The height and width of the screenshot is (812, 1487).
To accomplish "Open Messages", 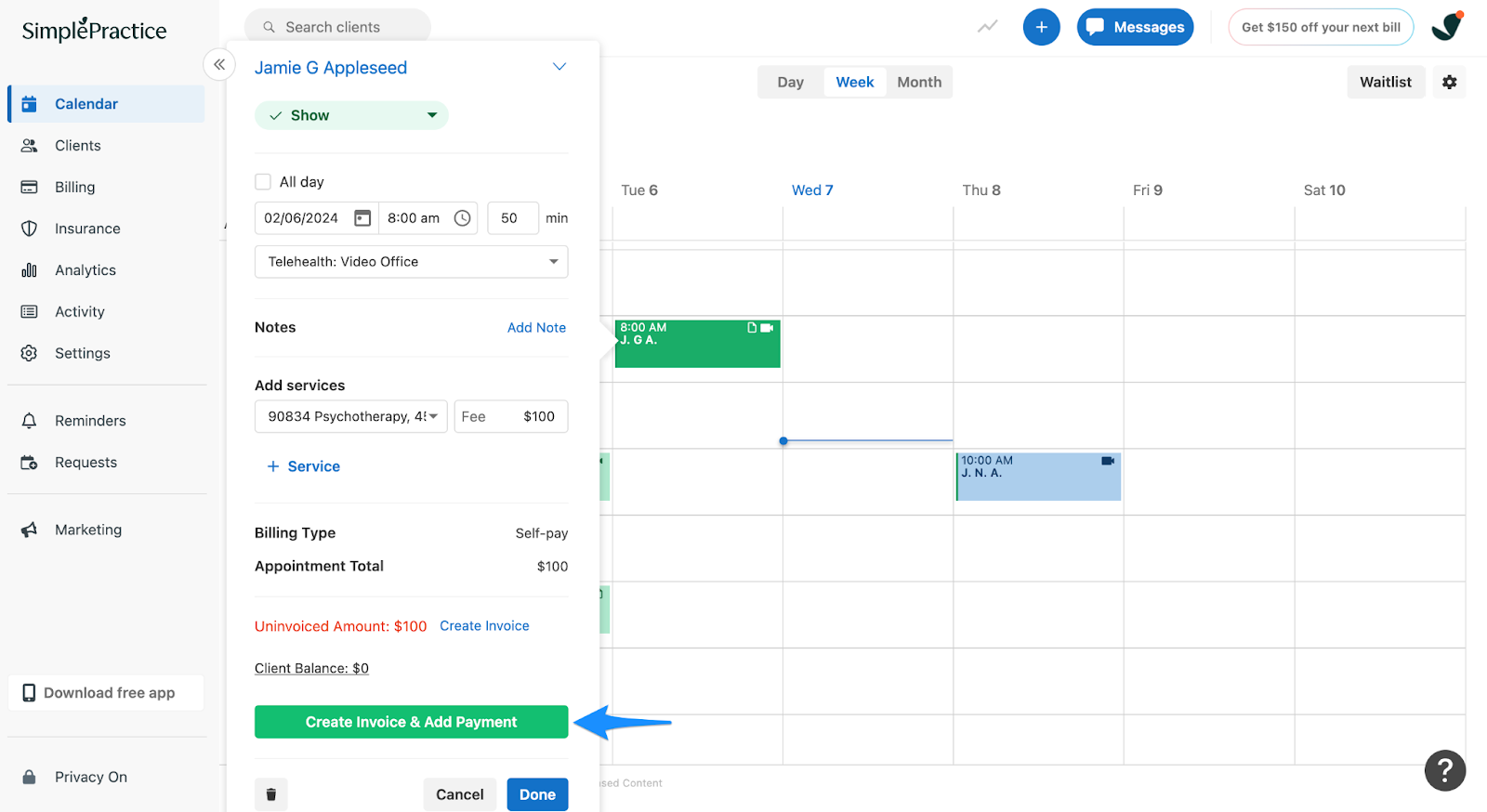I will tap(1135, 27).
